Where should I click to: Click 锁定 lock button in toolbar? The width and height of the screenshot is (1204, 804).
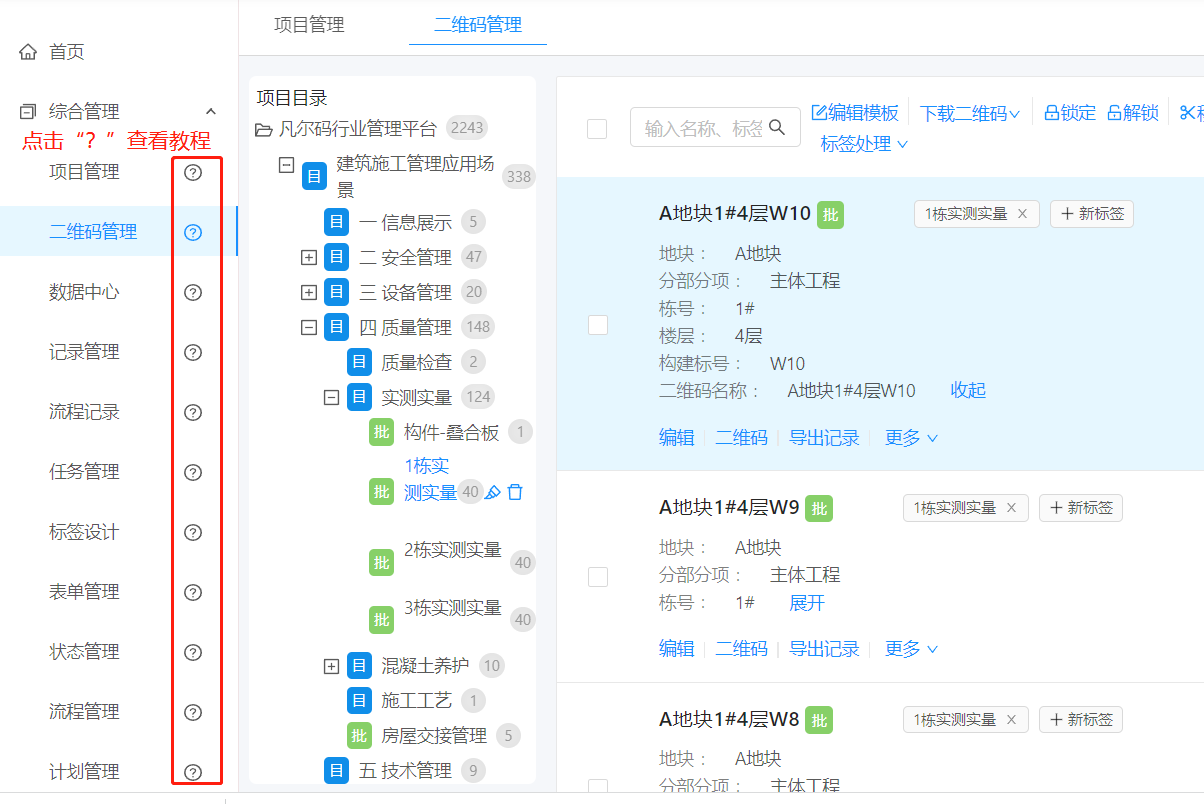pos(1070,113)
